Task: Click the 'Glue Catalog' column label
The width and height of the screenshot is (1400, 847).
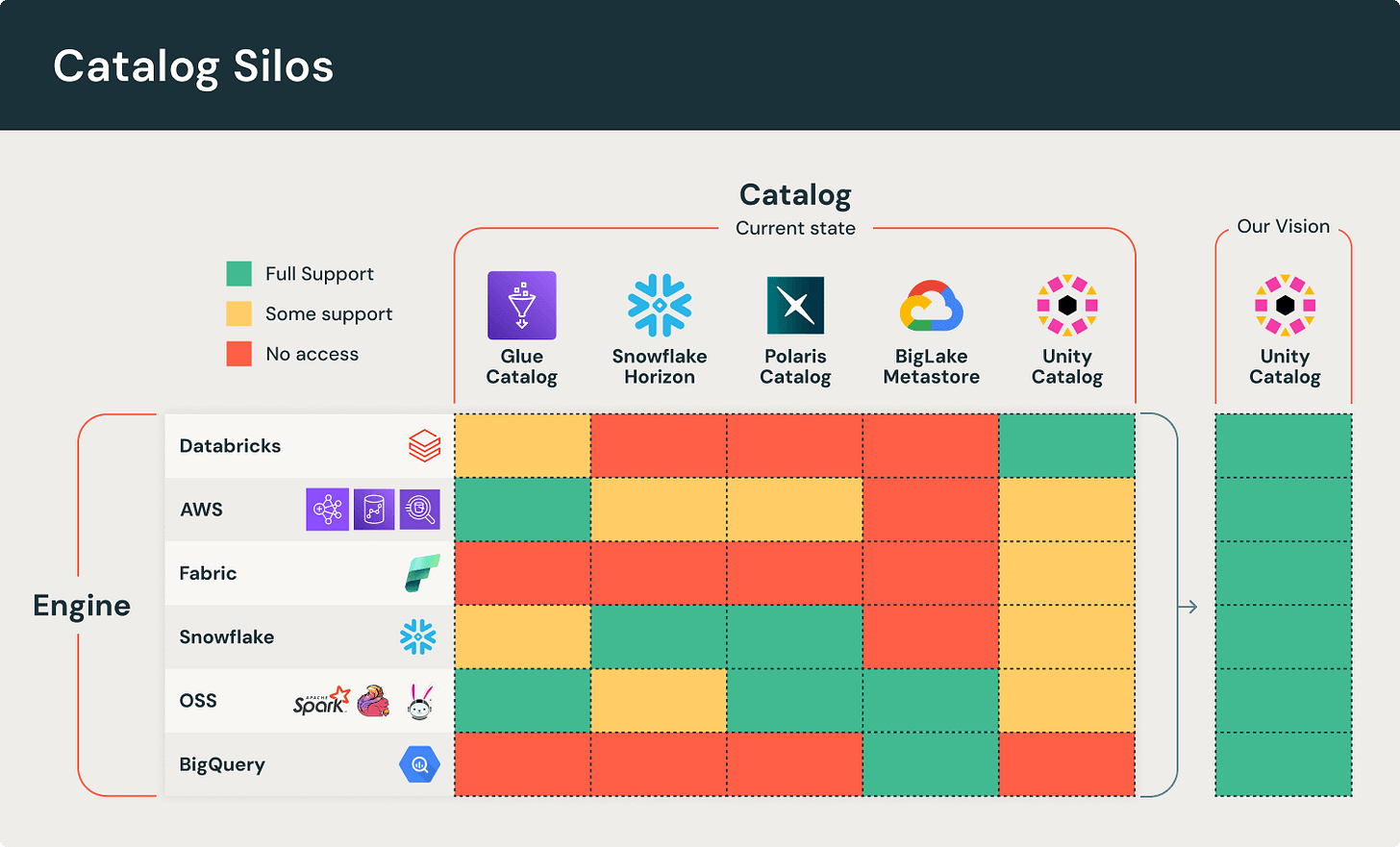Action: click(522, 366)
